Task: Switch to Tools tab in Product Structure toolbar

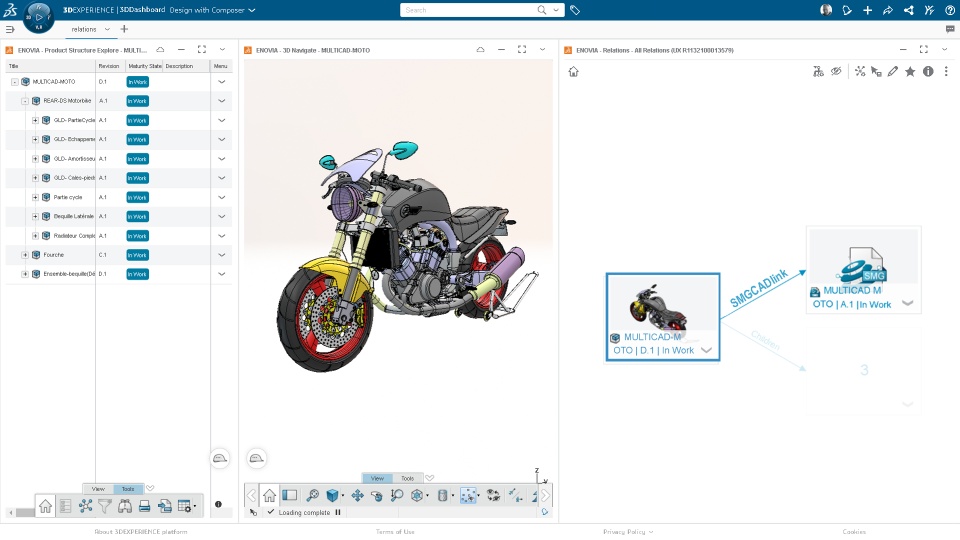Action: [x=128, y=489]
